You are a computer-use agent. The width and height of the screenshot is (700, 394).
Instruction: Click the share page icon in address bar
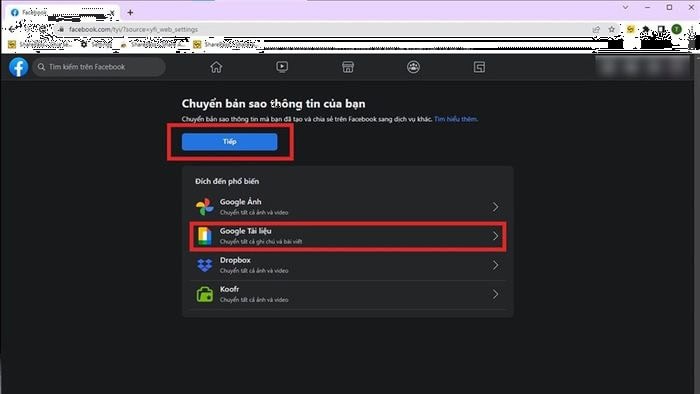coord(596,29)
